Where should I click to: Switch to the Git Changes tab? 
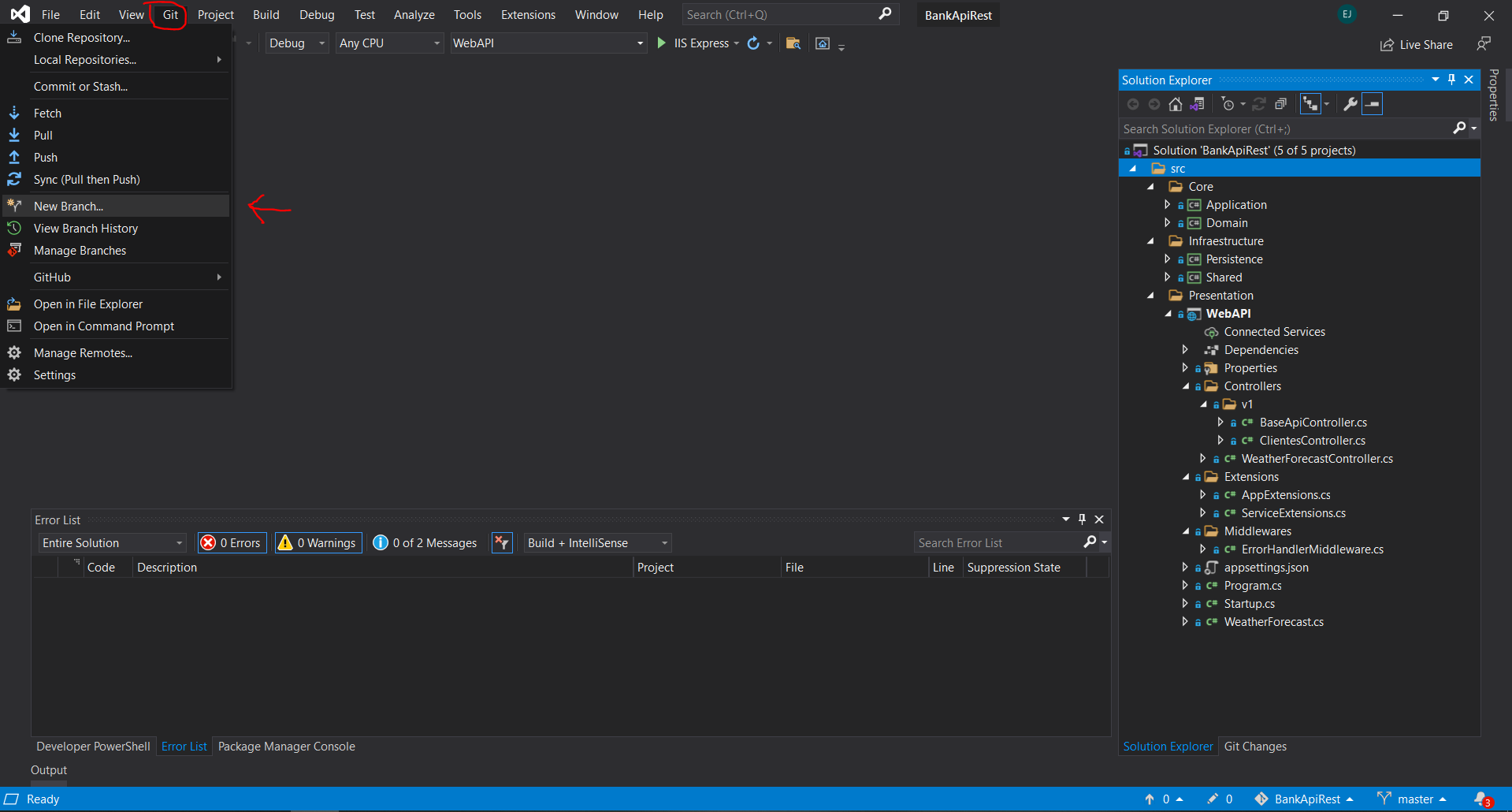(x=1255, y=747)
